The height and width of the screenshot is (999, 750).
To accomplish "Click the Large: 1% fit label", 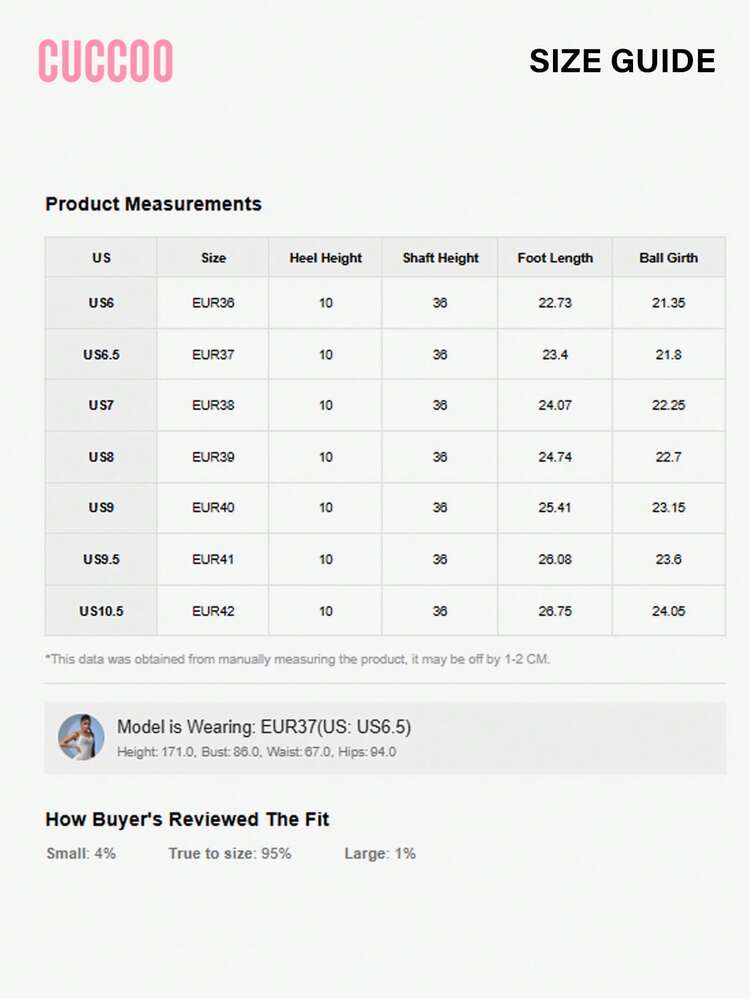I will pos(380,854).
